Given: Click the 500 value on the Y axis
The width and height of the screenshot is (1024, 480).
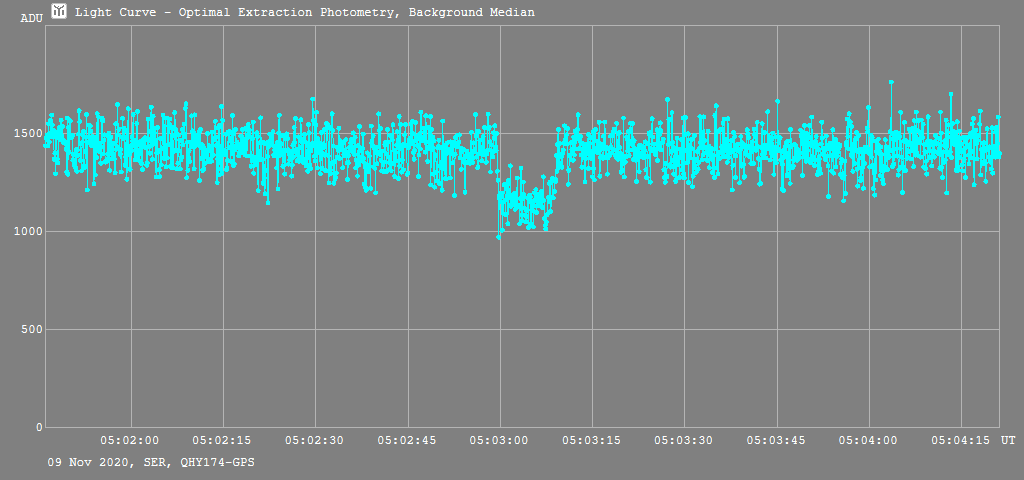Looking at the screenshot, I should tap(30, 330).
